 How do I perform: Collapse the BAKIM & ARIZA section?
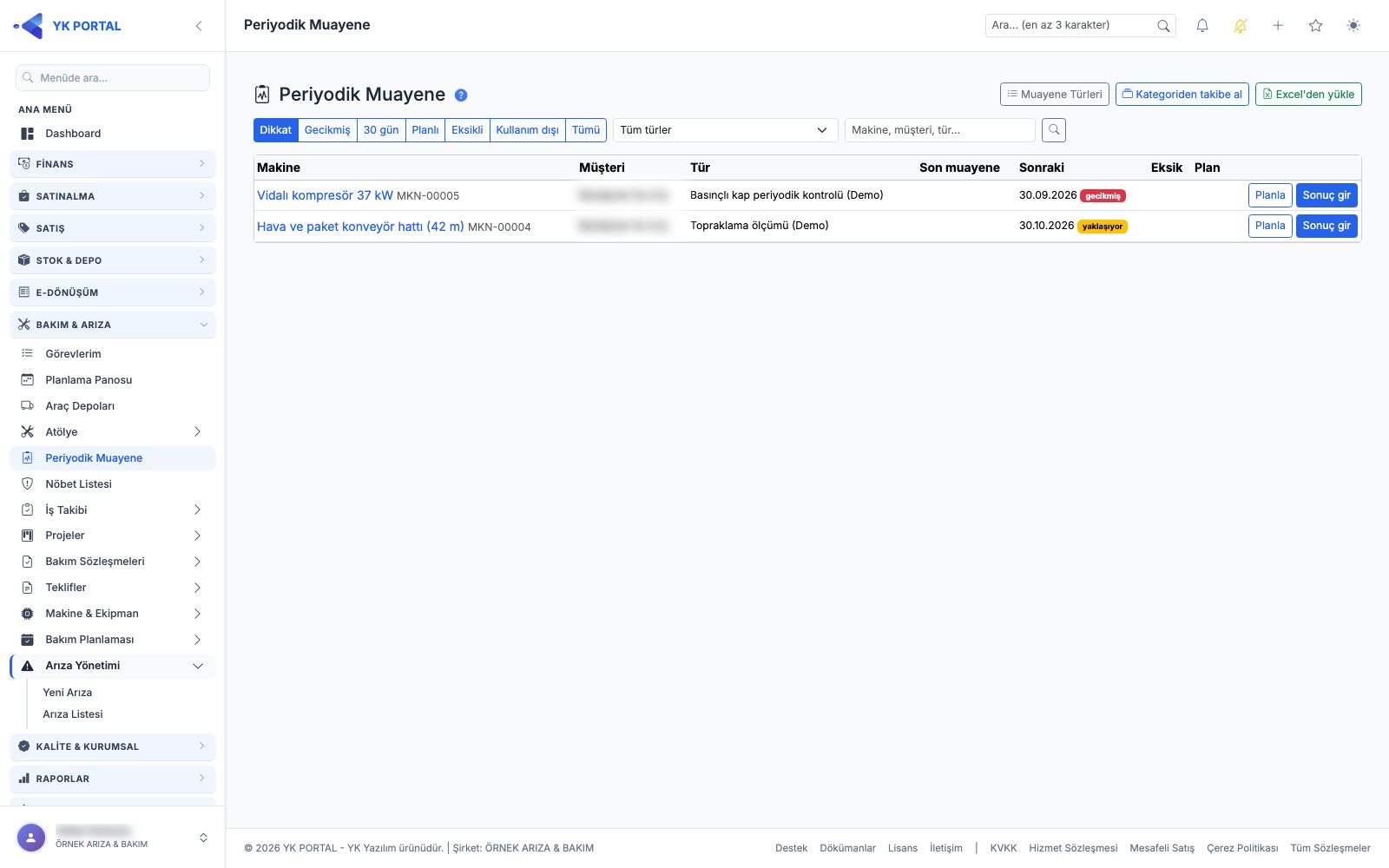pyautogui.click(x=113, y=325)
